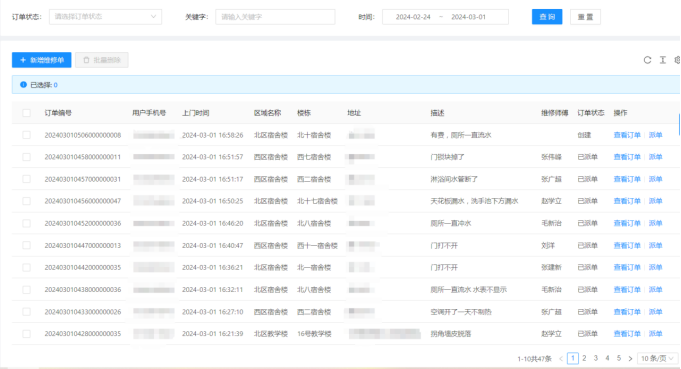Click the 新增维修单 button
The height and width of the screenshot is (369, 681).
click(42, 60)
